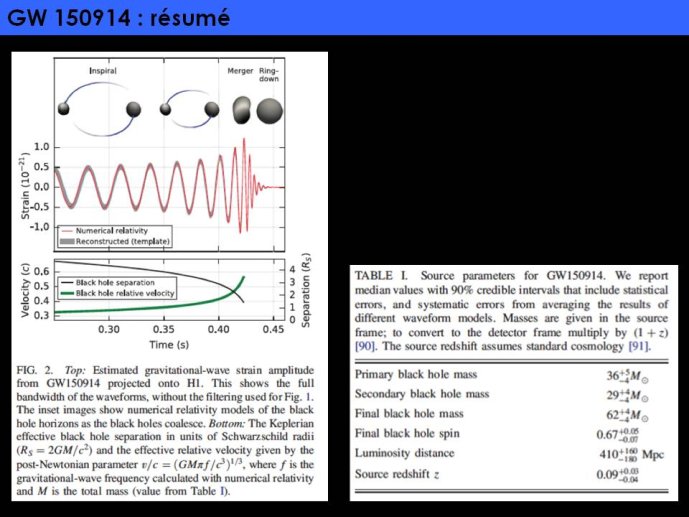Select the "Luminosity distance" row label
689x517 pixels.
pos(404,453)
